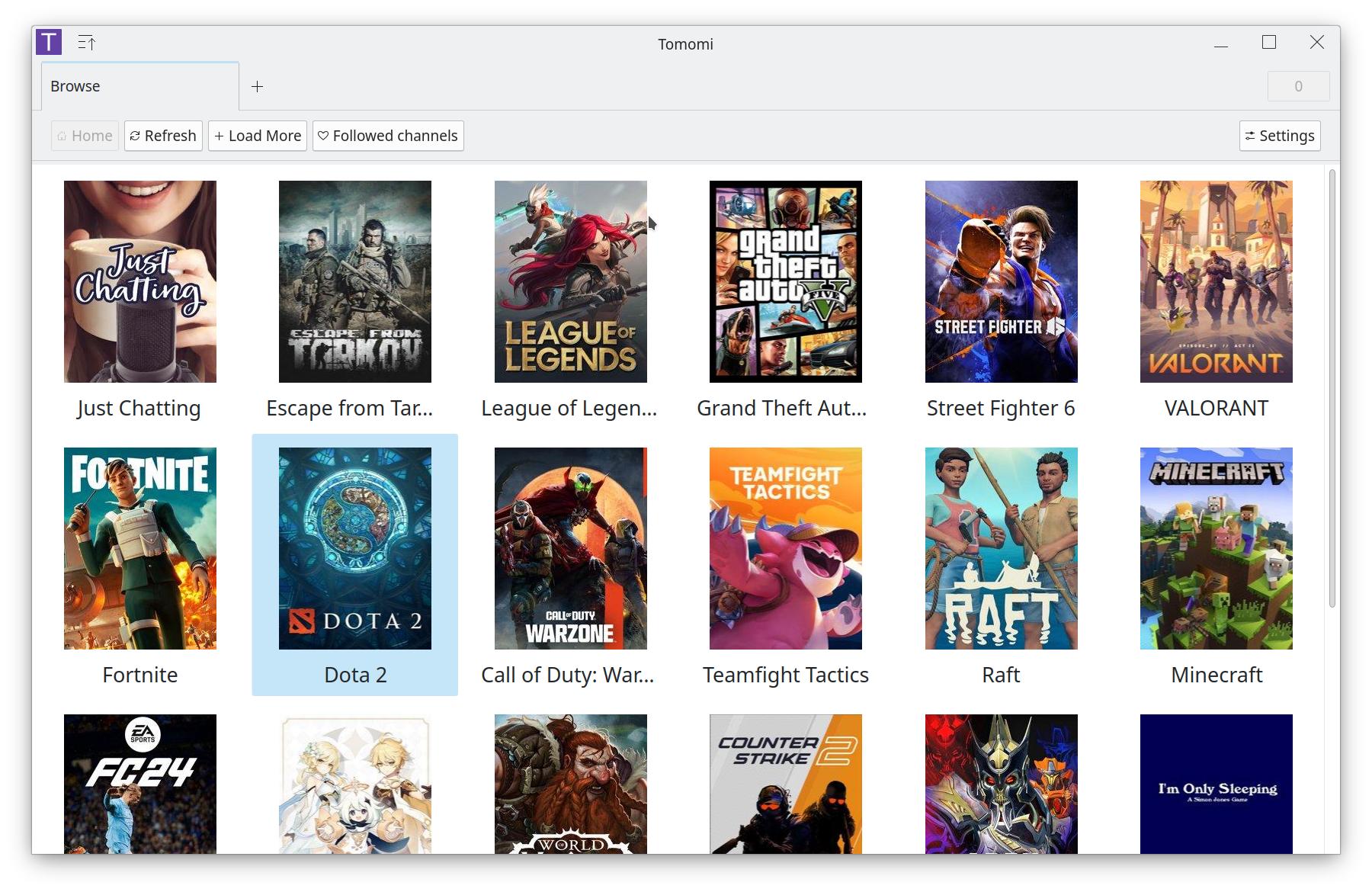This screenshot has width=1372, height=892.
Task: Select Counter-Strike 2 cover
Action: tap(786, 784)
